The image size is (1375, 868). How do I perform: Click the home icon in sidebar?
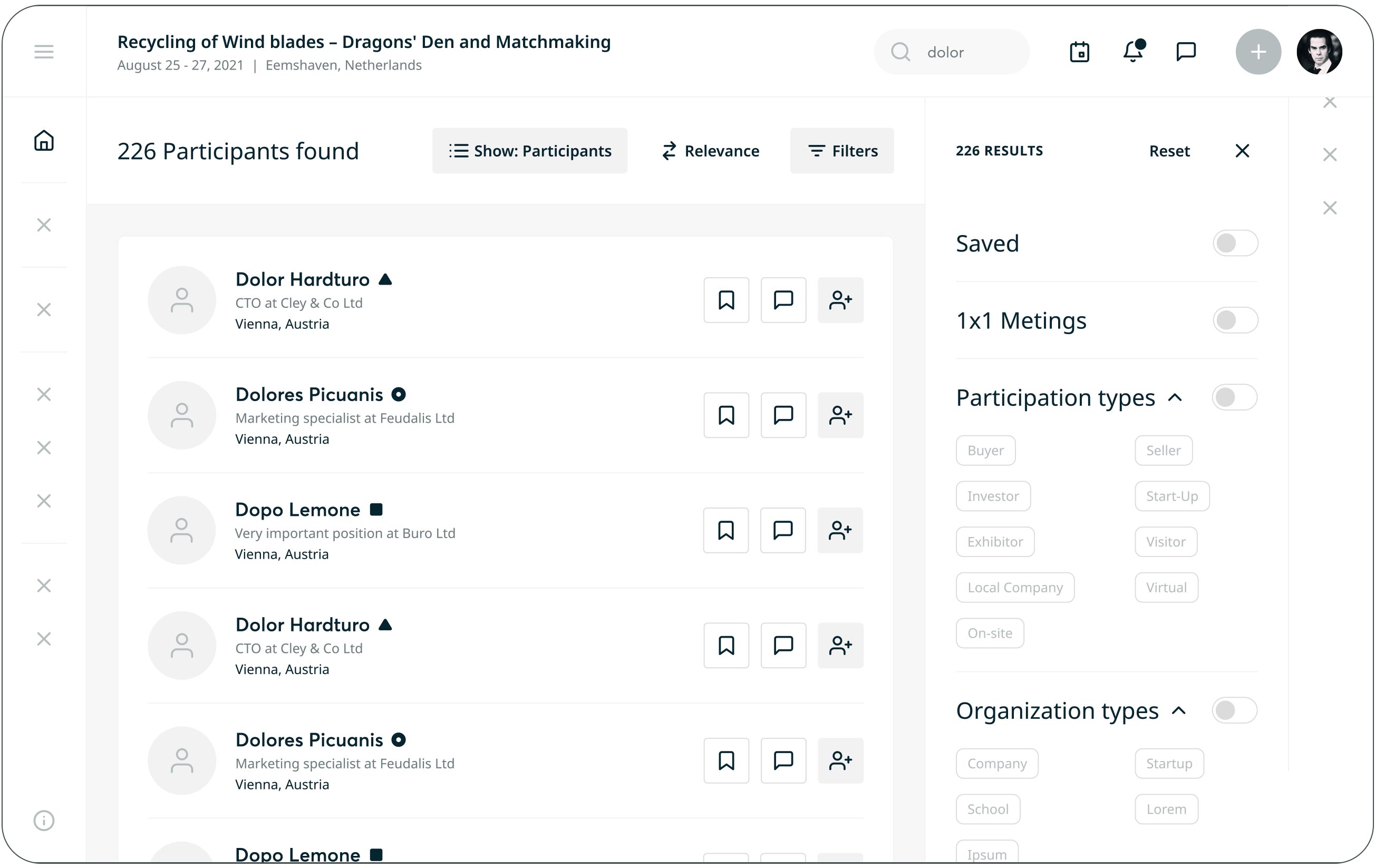tap(44, 140)
